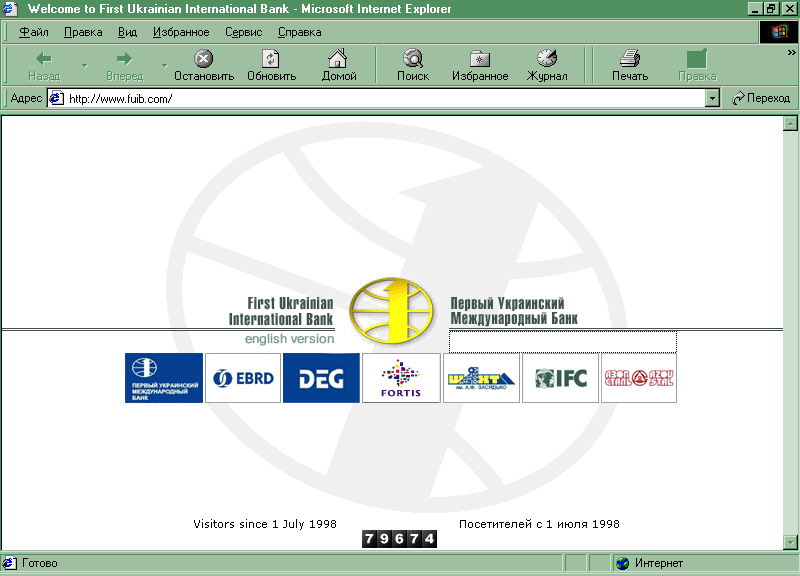Open the Журнал history pane
This screenshot has height=576, width=800.
[547, 66]
